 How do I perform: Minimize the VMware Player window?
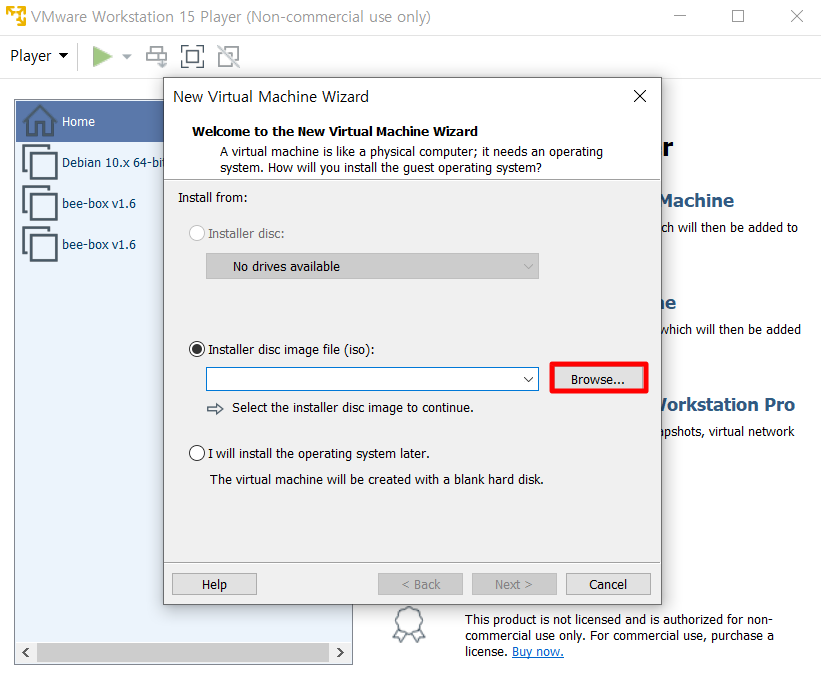coord(680,16)
